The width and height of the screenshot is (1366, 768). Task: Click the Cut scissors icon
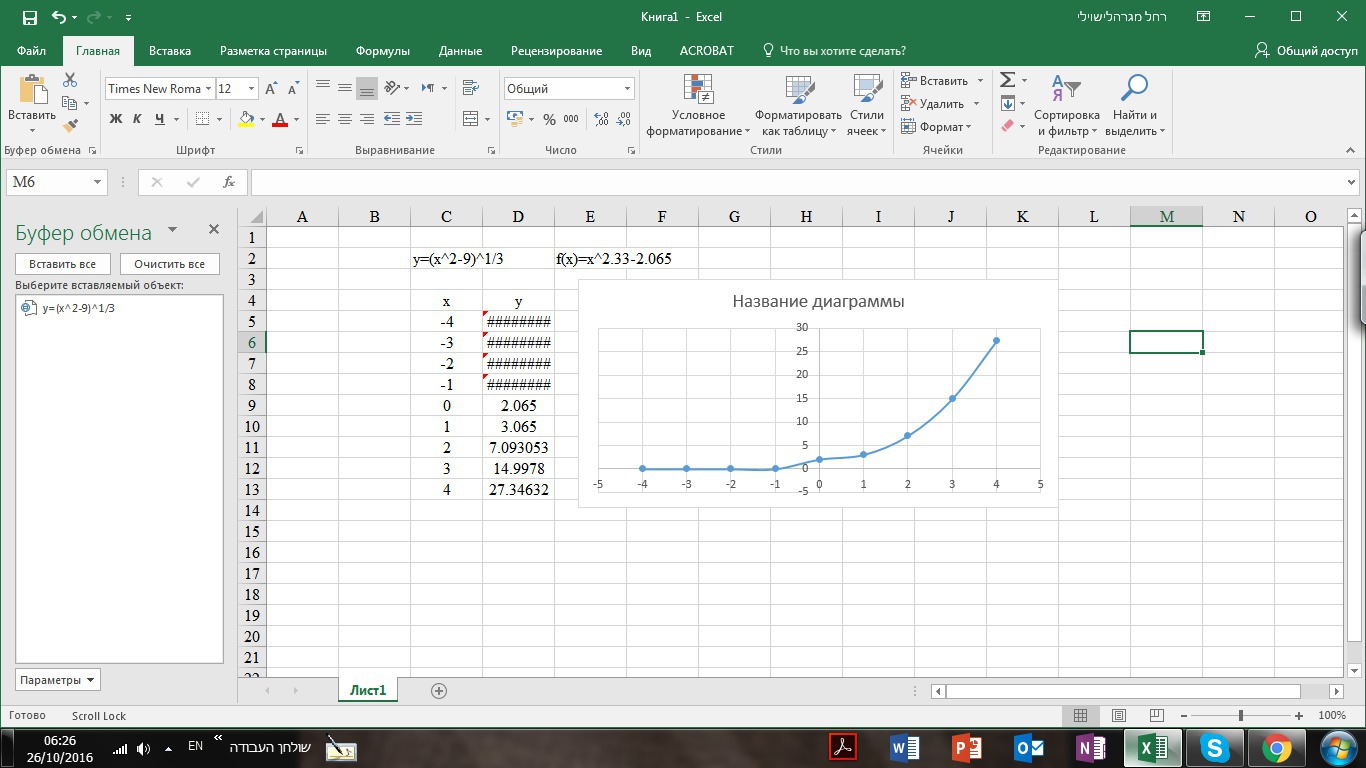pyautogui.click(x=70, y=81)
